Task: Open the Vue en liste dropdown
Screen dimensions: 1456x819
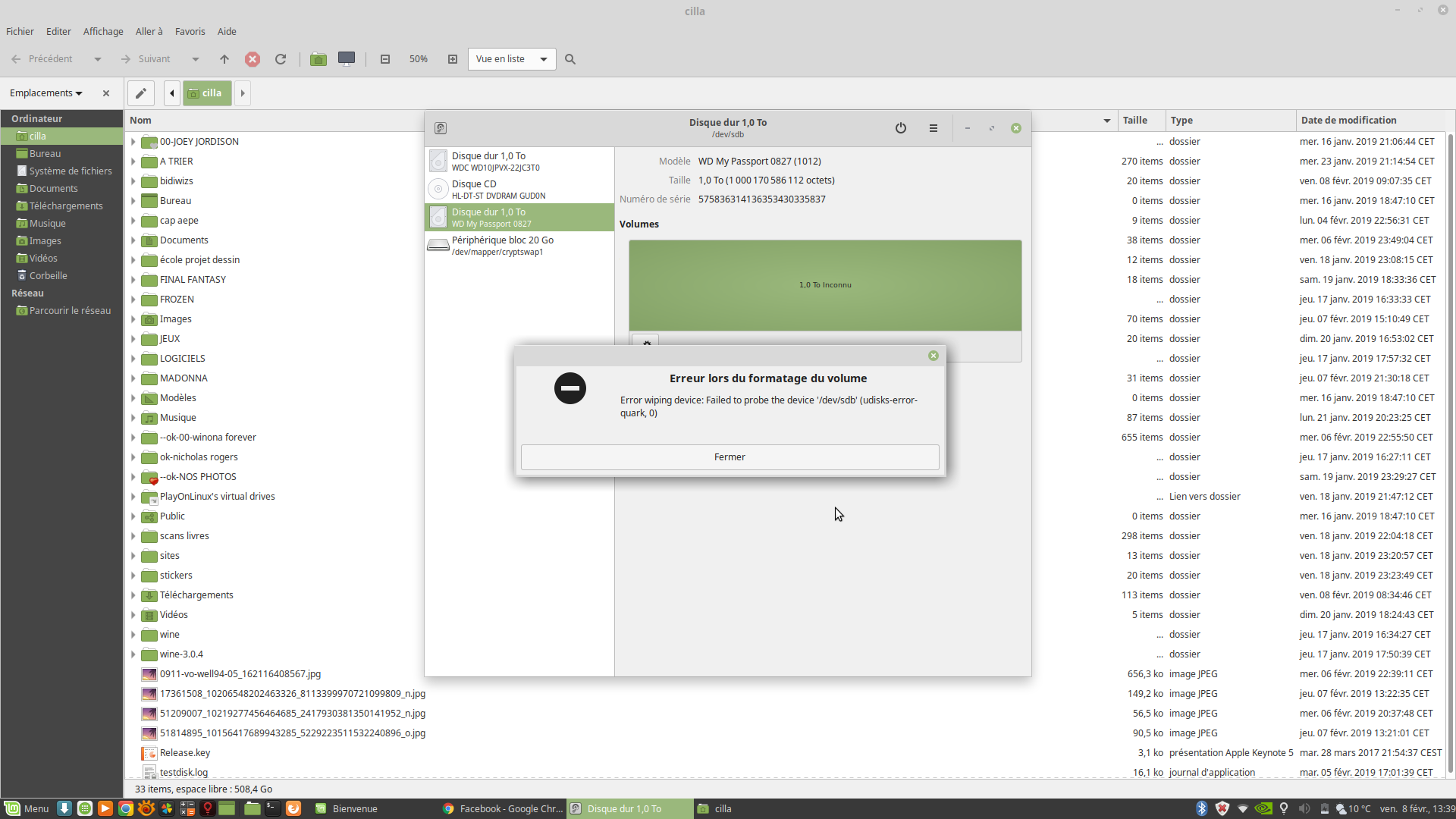Action: pos(512,59)
